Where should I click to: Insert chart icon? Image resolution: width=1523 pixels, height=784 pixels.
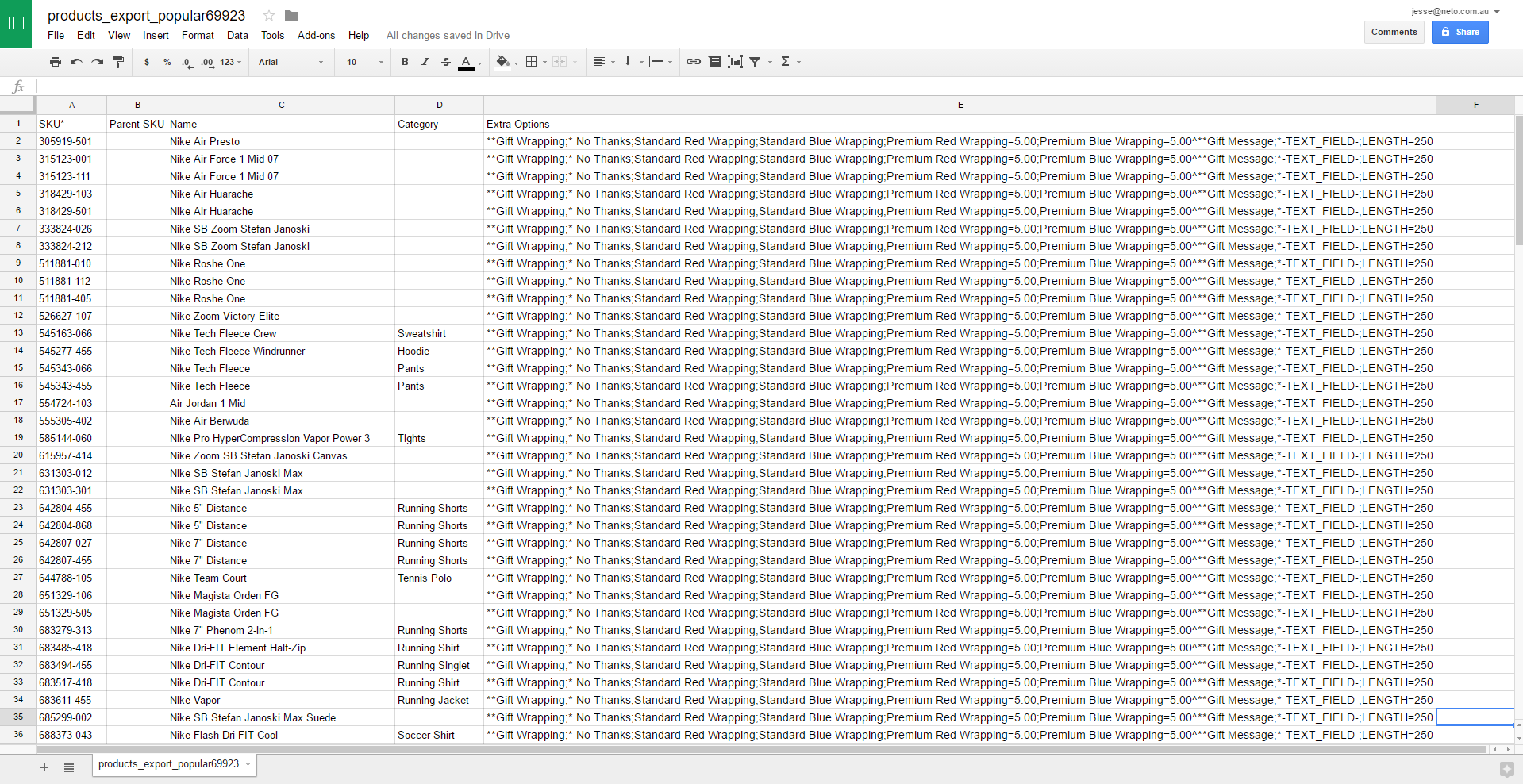tap(736, 62)
